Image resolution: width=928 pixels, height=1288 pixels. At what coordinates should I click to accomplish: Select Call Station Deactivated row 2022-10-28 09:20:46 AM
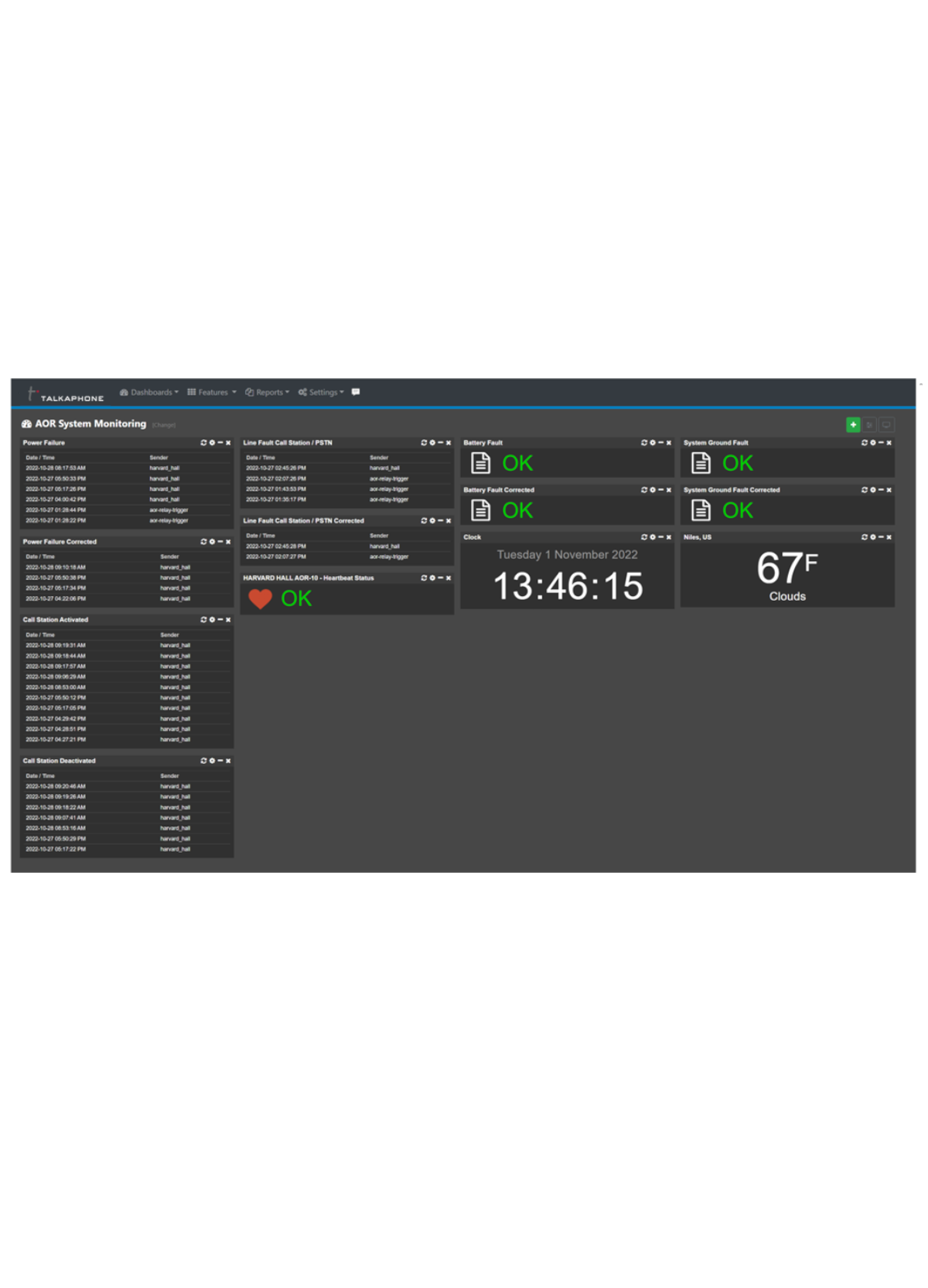tap(127, 787)
